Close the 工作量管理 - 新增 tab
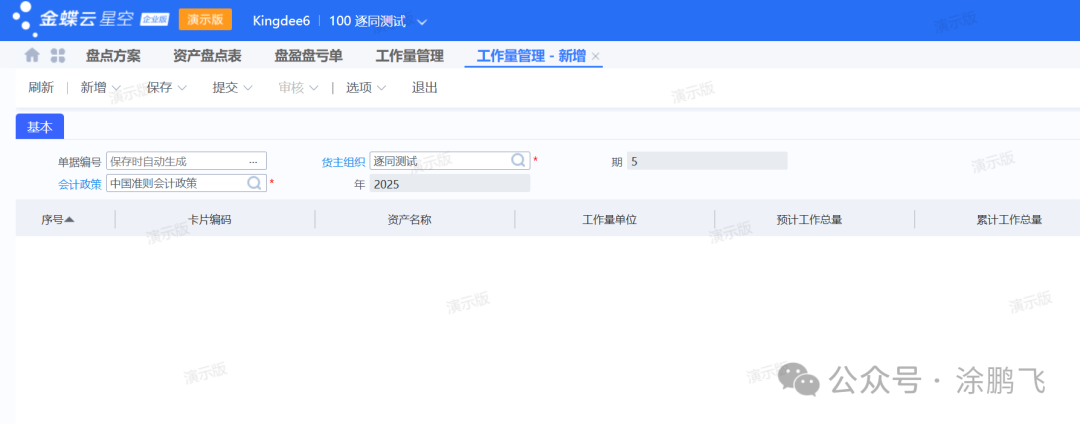The width and height of the screenshot is (1080, 424). 596,57
